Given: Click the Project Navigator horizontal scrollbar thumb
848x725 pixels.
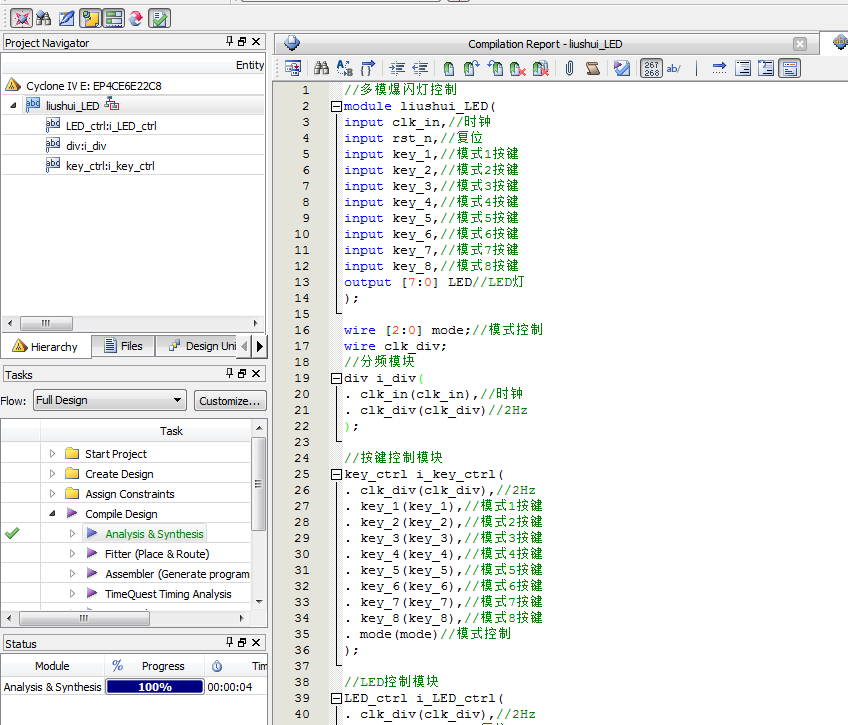Looking at the screenshot, I should [46, 323].
